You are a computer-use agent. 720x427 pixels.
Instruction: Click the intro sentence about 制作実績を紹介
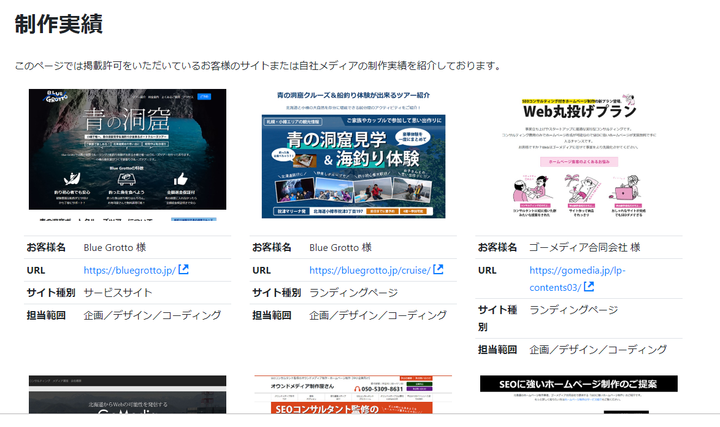tap(258, 66)
